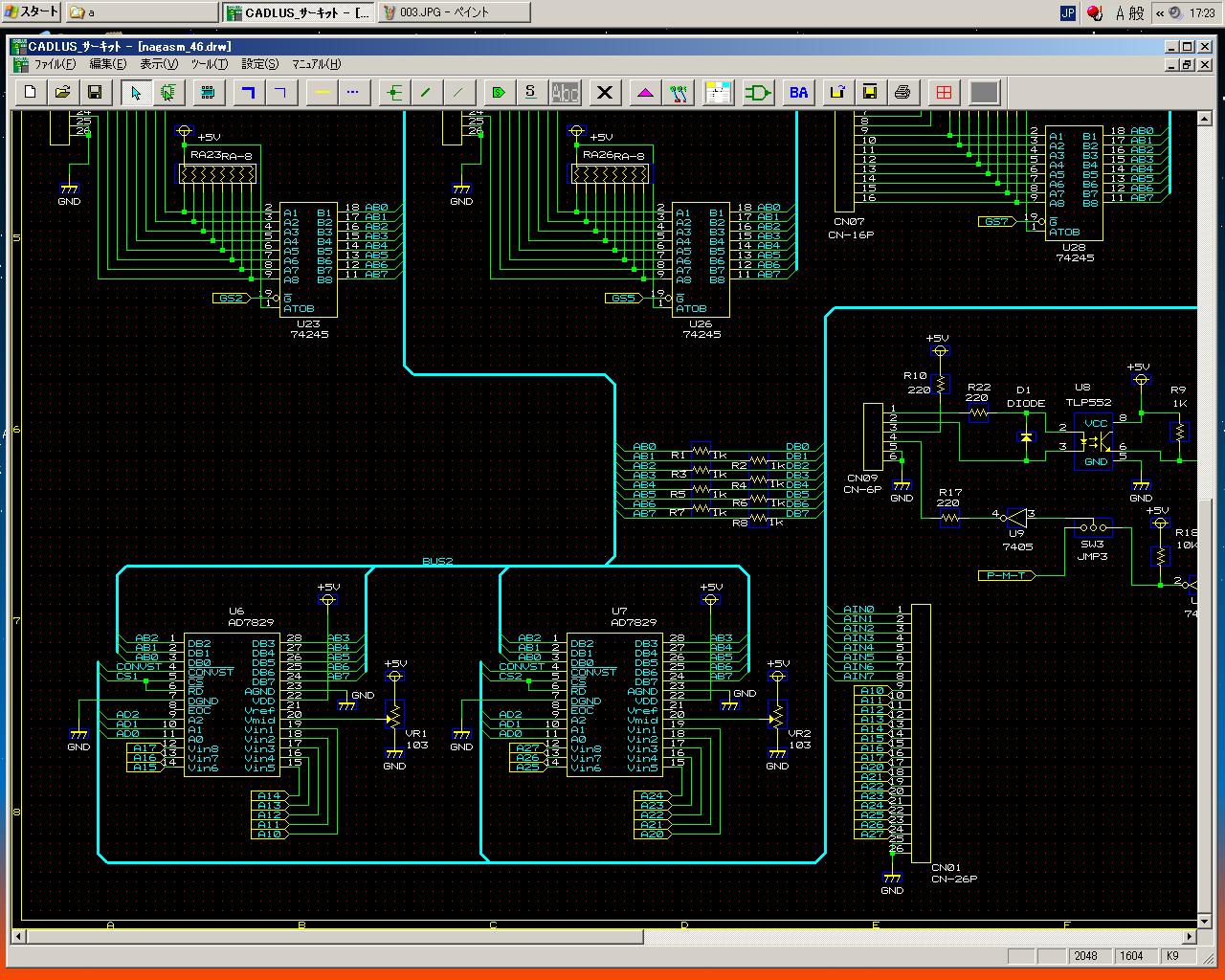Expand the マニュアル(H) help menu

(x=316, y=64)
